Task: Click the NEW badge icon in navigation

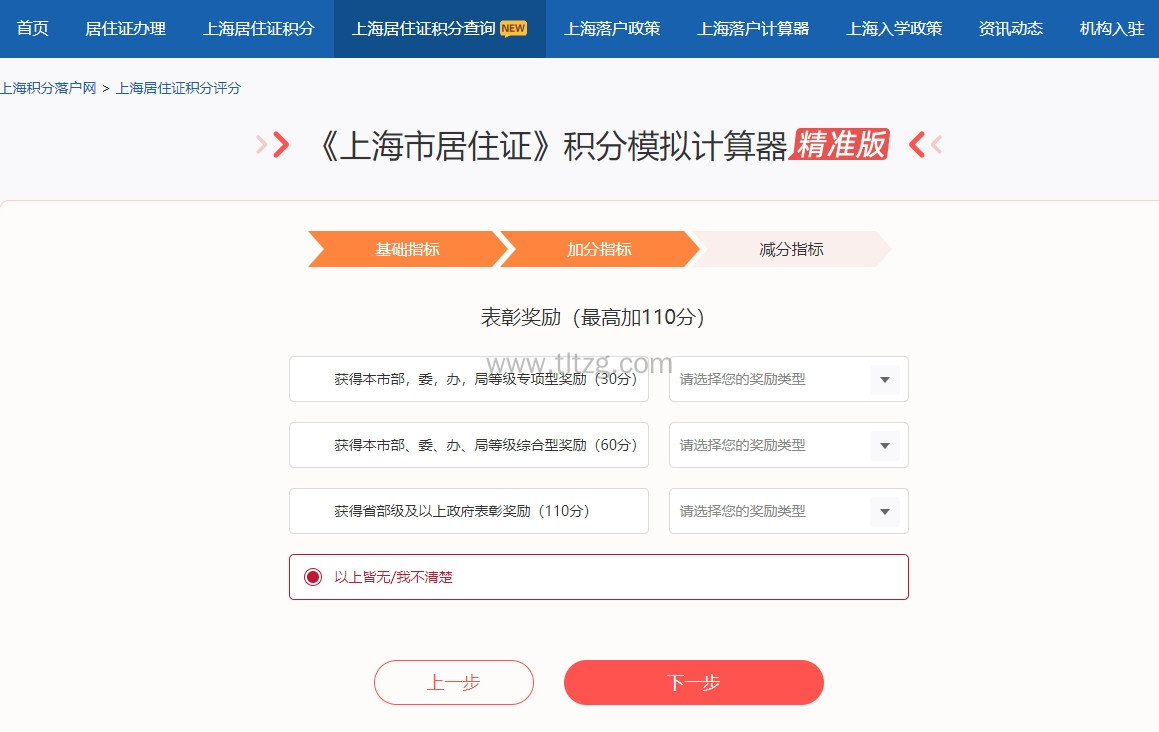Action: 513,29
